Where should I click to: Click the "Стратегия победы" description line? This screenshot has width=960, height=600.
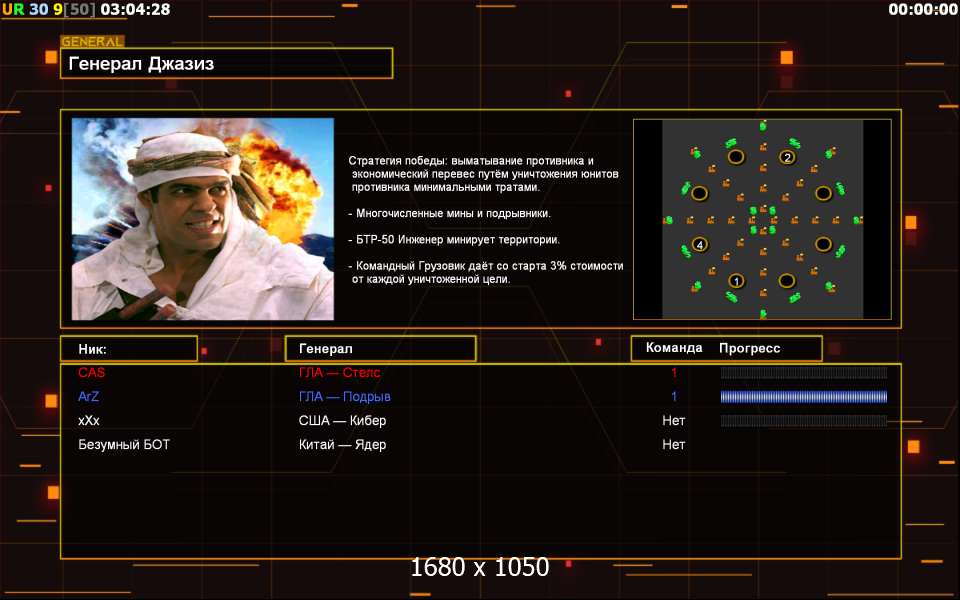point(484,174)
